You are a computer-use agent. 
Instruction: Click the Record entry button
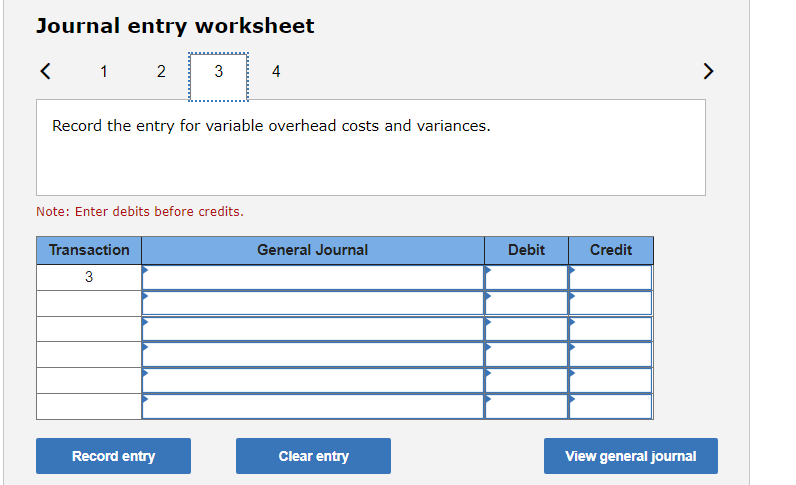tap(113, 456)
